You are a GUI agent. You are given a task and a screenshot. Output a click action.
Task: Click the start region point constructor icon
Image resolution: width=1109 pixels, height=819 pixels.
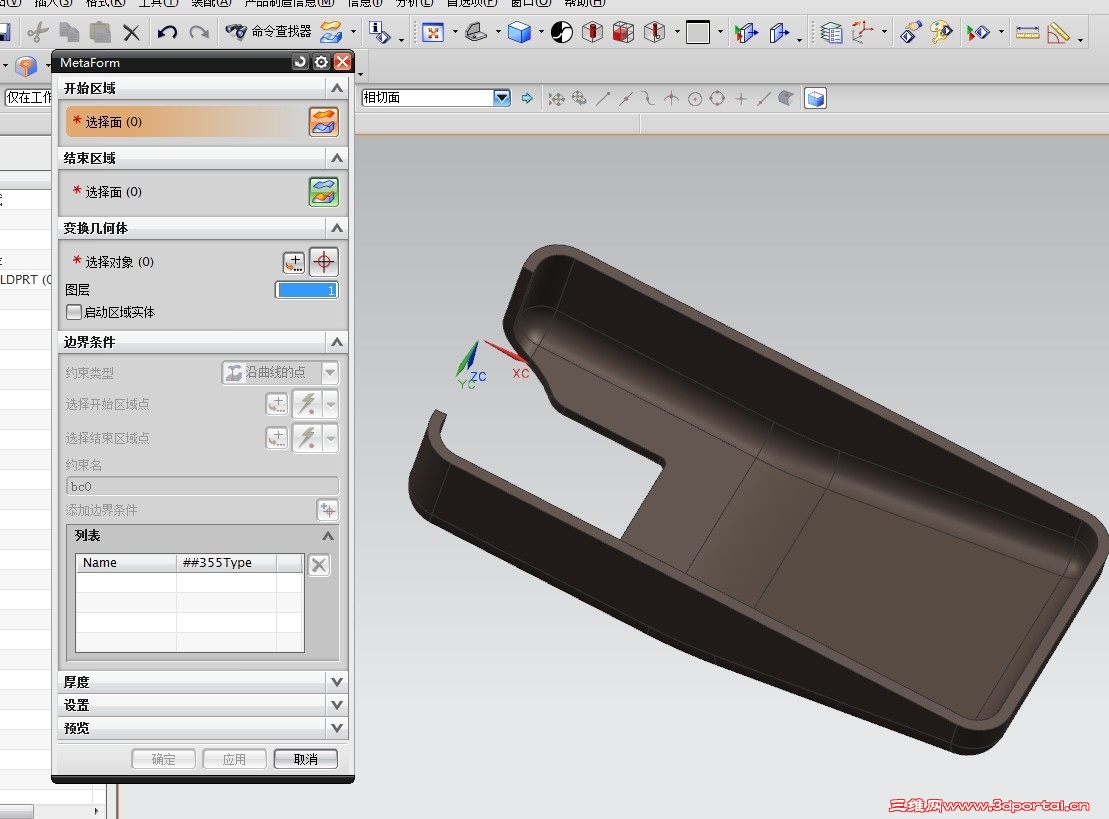pos(277,404)
